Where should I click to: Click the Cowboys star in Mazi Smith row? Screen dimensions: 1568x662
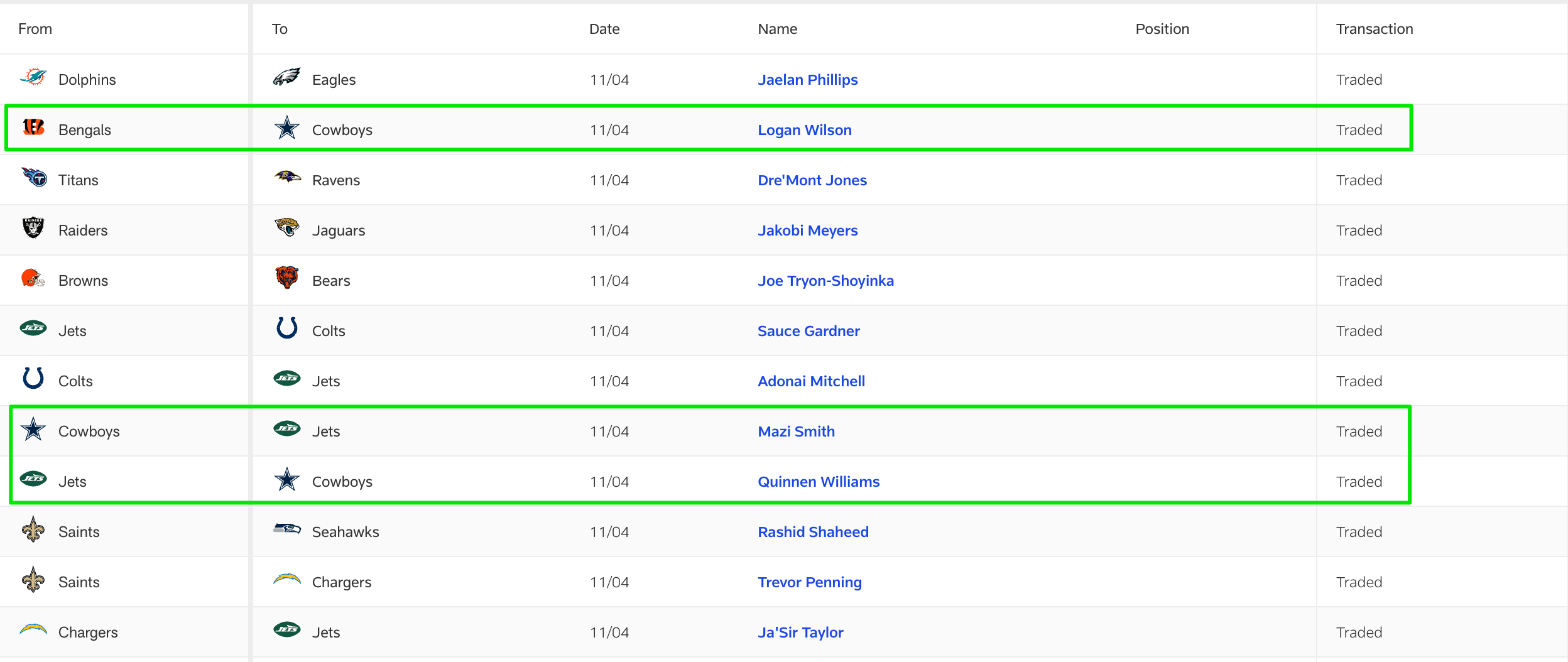[33, 429]
